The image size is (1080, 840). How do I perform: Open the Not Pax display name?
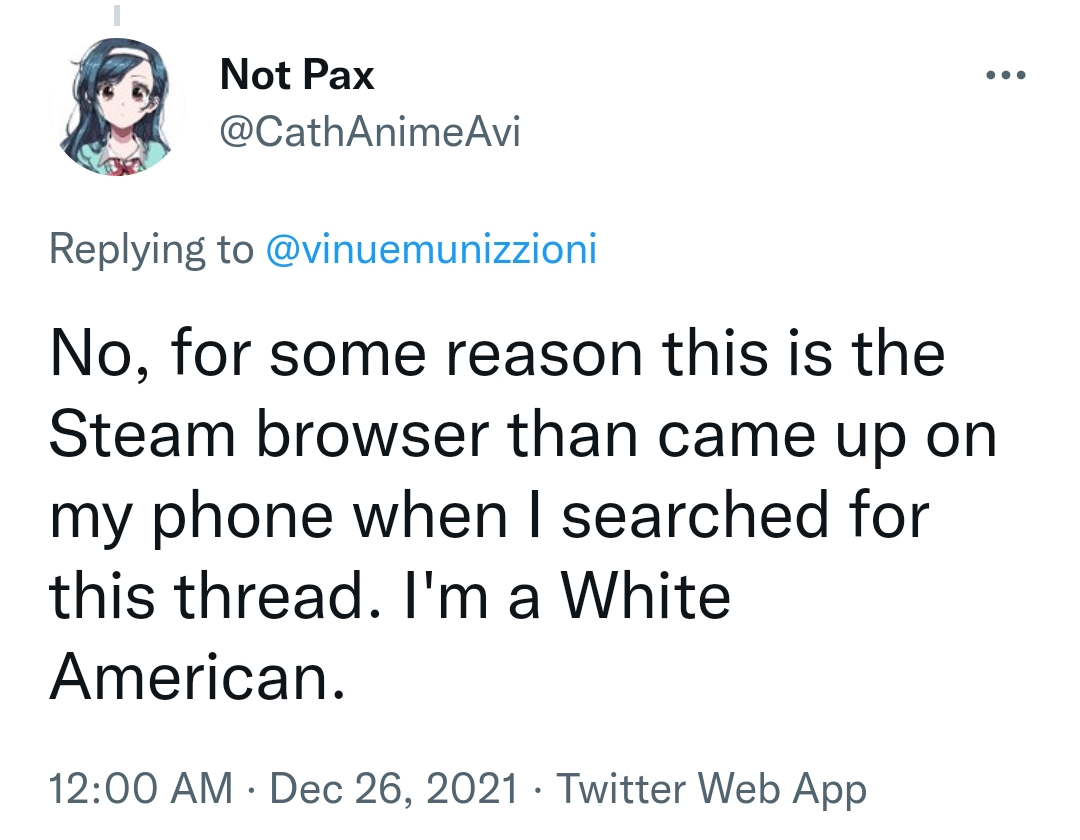pos(297,74)
